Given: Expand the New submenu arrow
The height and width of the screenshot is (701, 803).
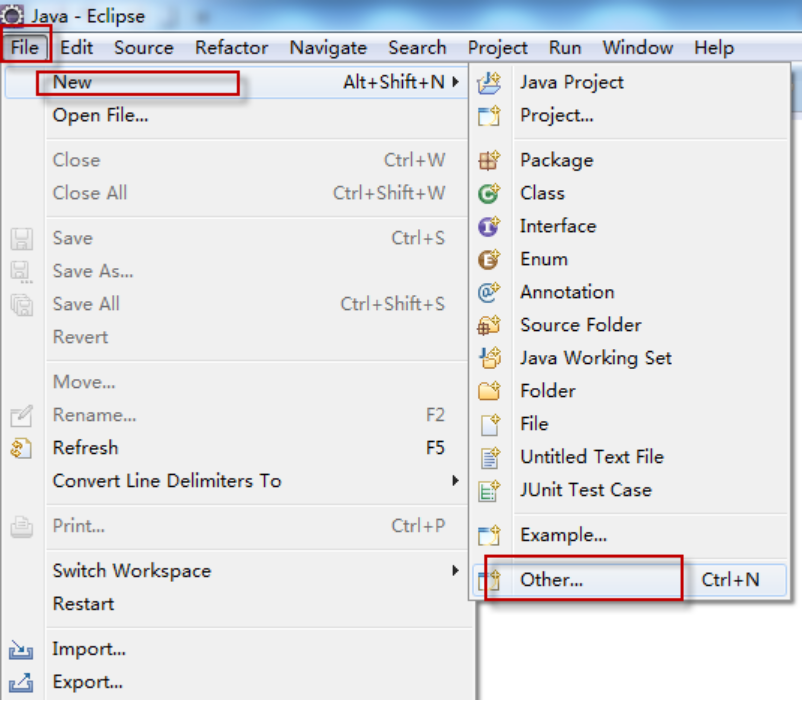Looking at the screenshot, I should click(x=455, y=82).
